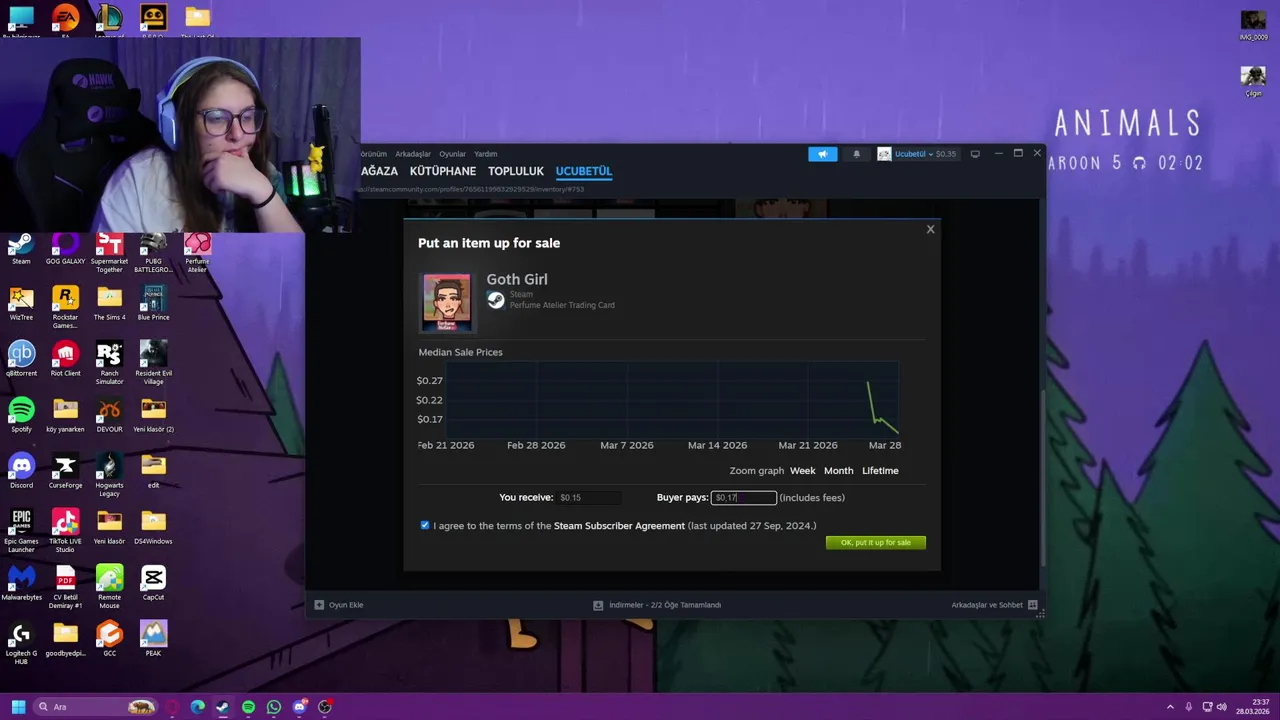Open İndirmeler downloads status
Image resolution: width=1280 pixels, height=720 pixels.
657,605
